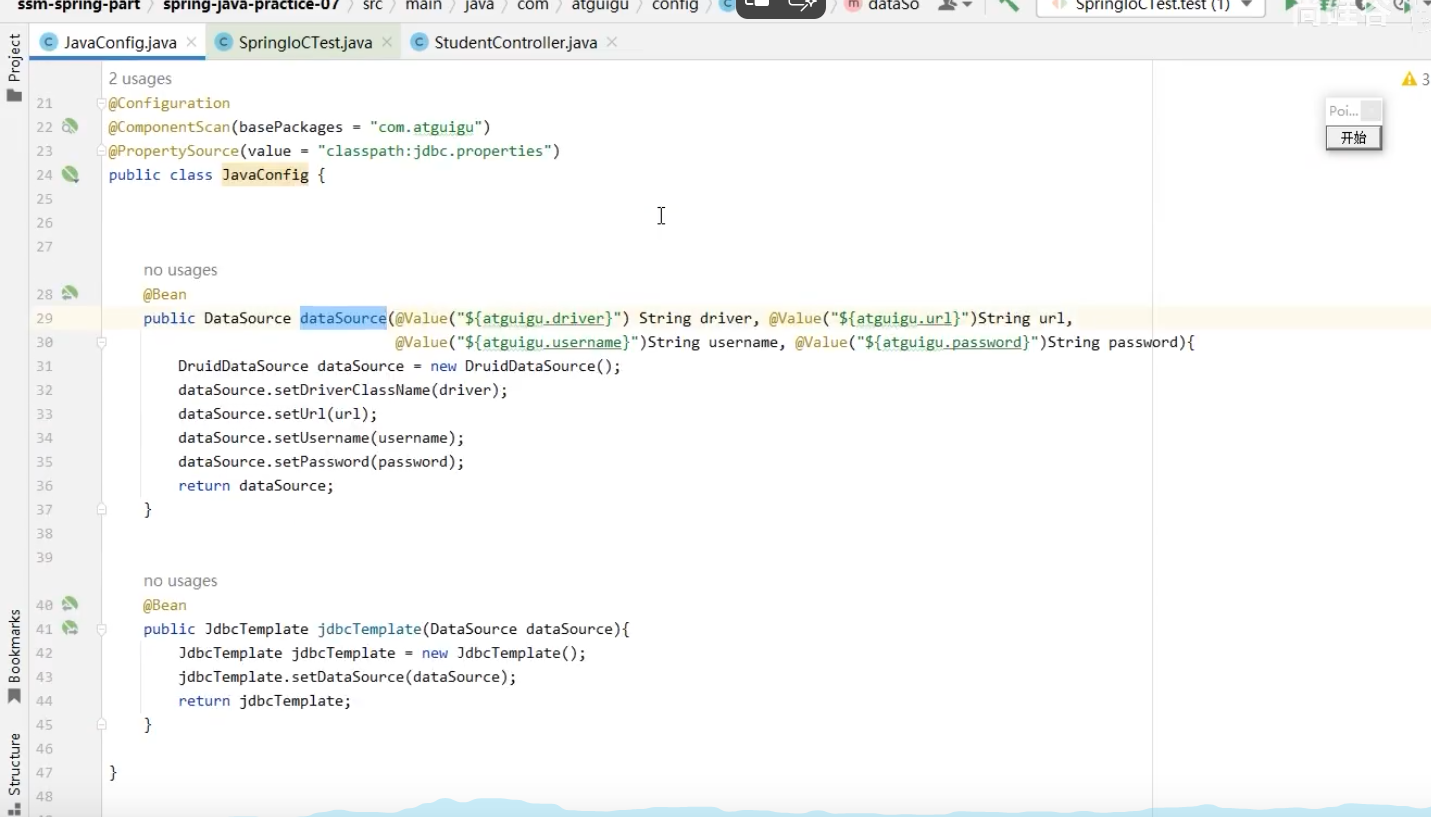
Task: Click the 'config' breadcrumb
Action: (675, 5)
